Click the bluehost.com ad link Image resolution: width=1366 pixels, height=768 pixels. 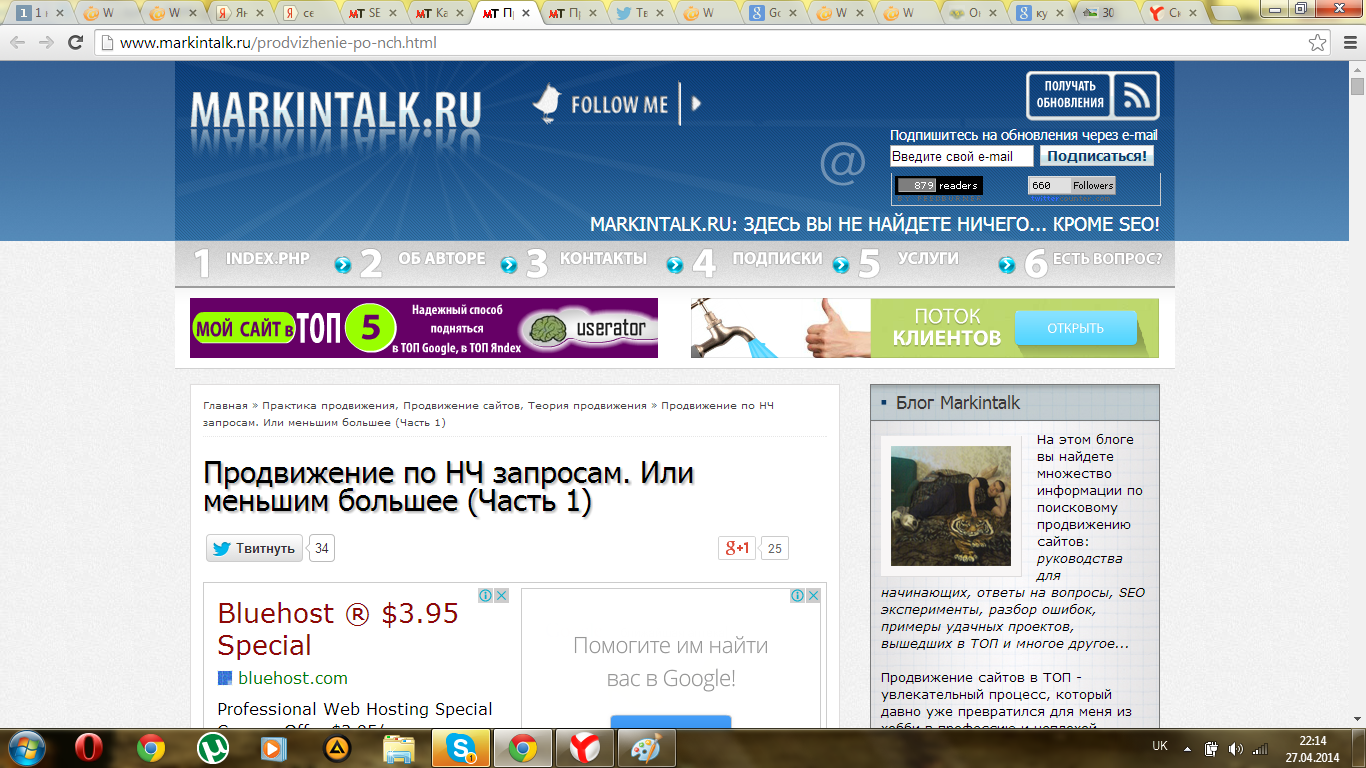293,678
